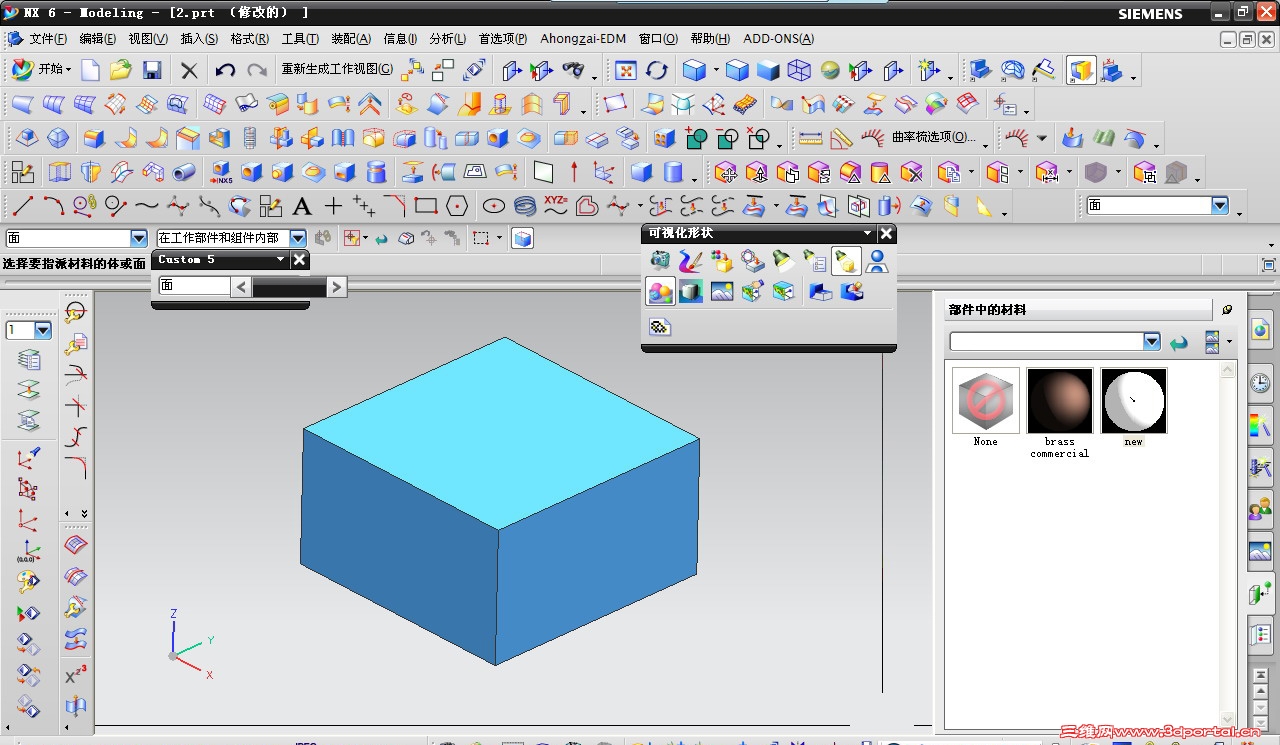The image size is (1280, 745).
Task: Click the binoculars find icon
Action: (574, 70)
